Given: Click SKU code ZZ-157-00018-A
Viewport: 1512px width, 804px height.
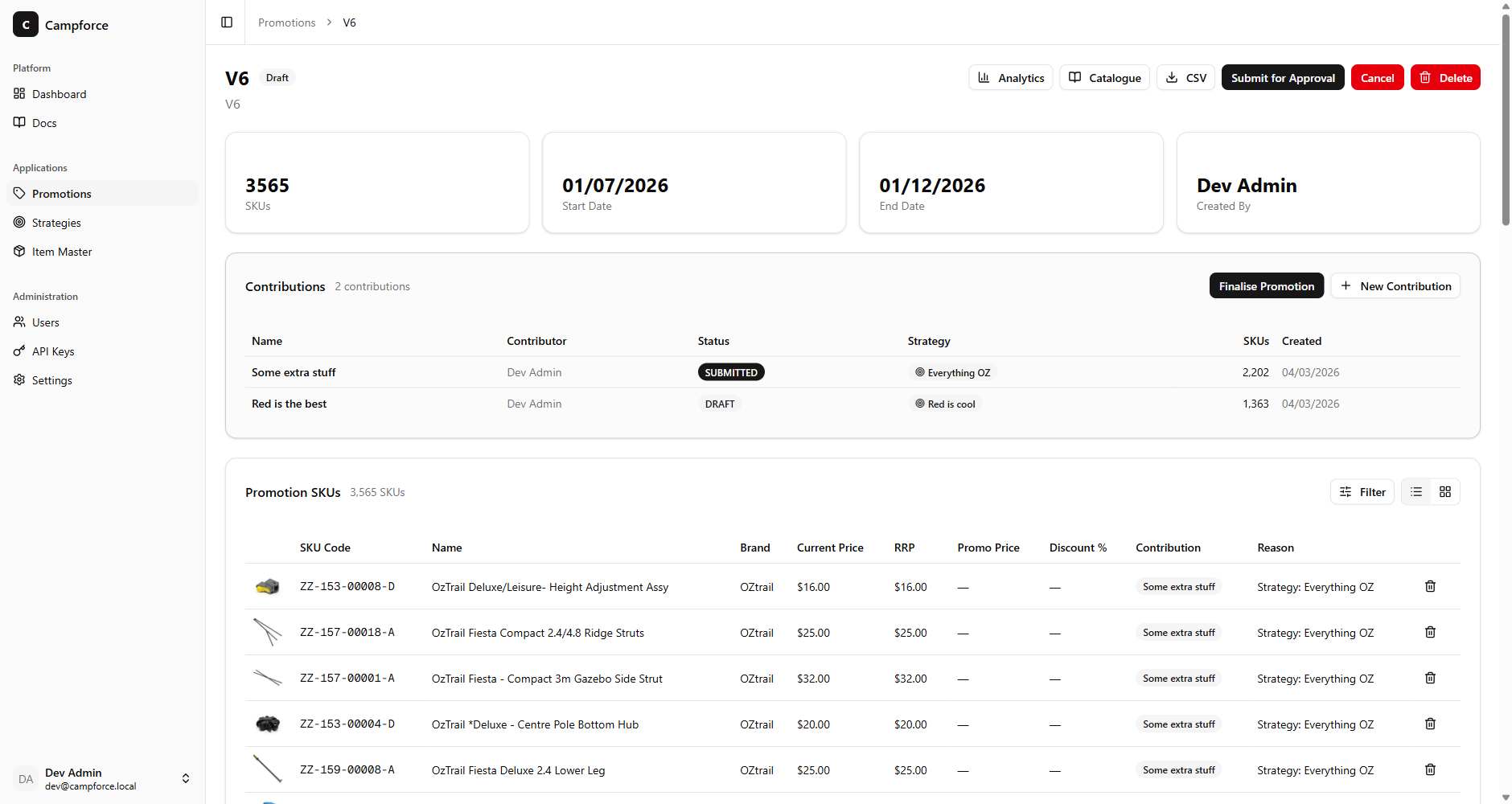Looking at the screenshot, I should (x=347, y=633).
